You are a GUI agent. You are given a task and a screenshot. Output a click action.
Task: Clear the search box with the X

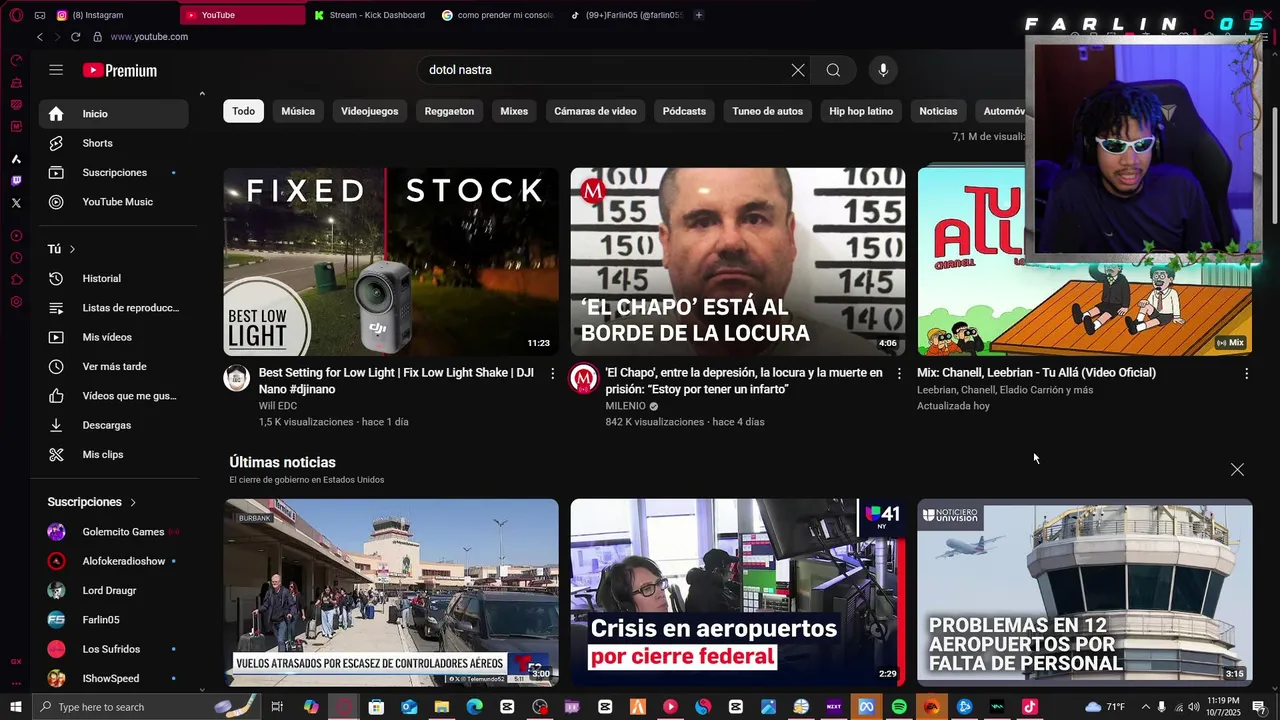[x=798, y=70]
